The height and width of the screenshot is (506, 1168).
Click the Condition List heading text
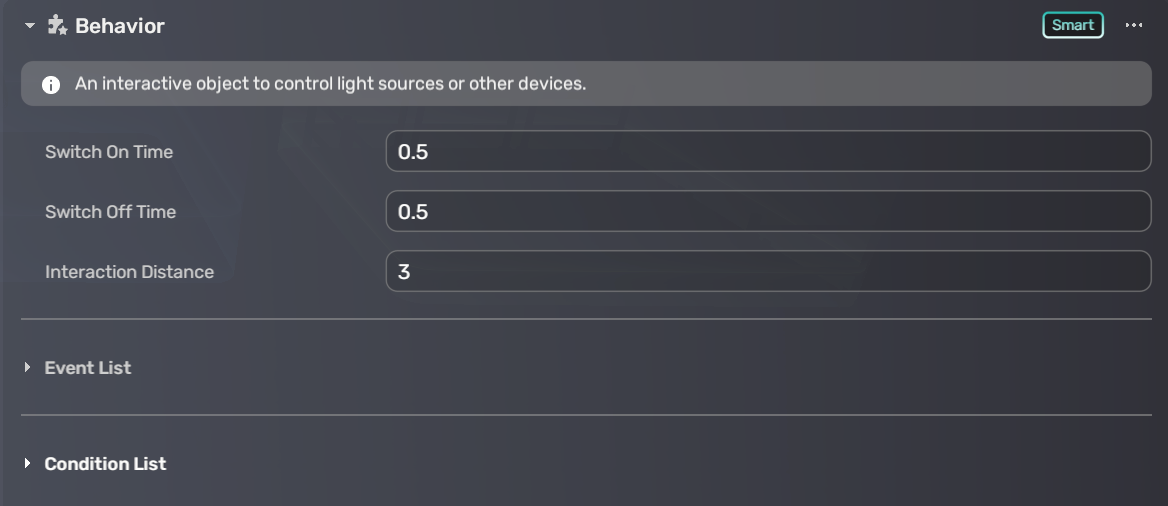[105, 464]
